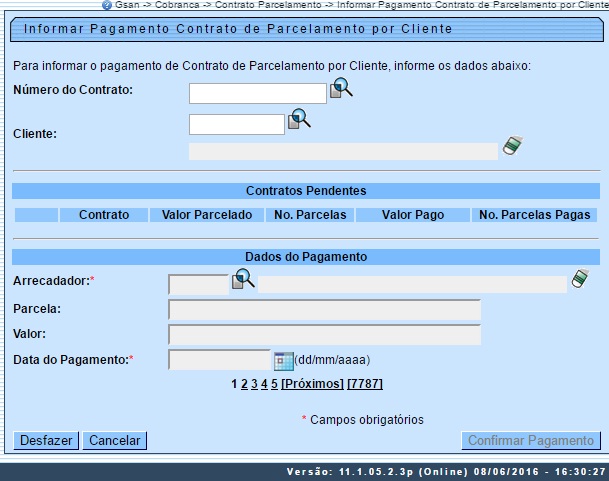The image size is (609, 481).
Task: Focus the Número do Contrato input
Action: pos(258,93)
